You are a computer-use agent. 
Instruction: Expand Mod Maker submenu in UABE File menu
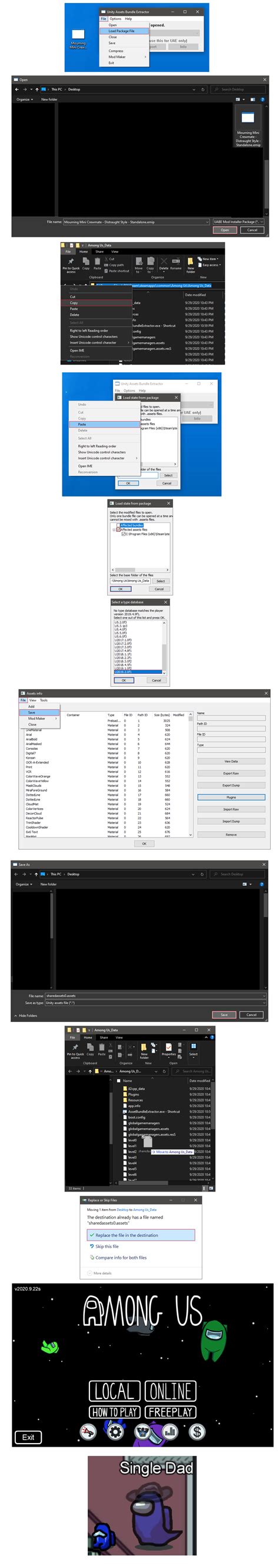pyautogui.click(x=125, y=57)
